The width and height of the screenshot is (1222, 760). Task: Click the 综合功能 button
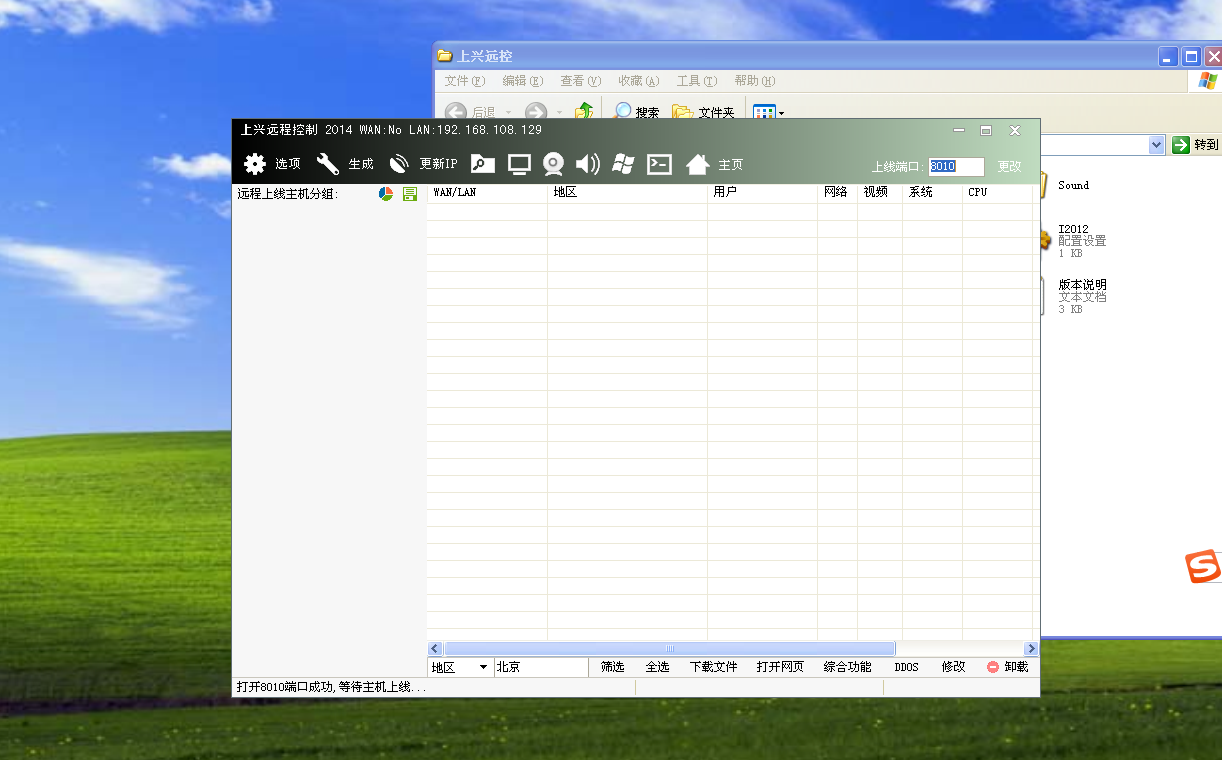tap(847, 667)
